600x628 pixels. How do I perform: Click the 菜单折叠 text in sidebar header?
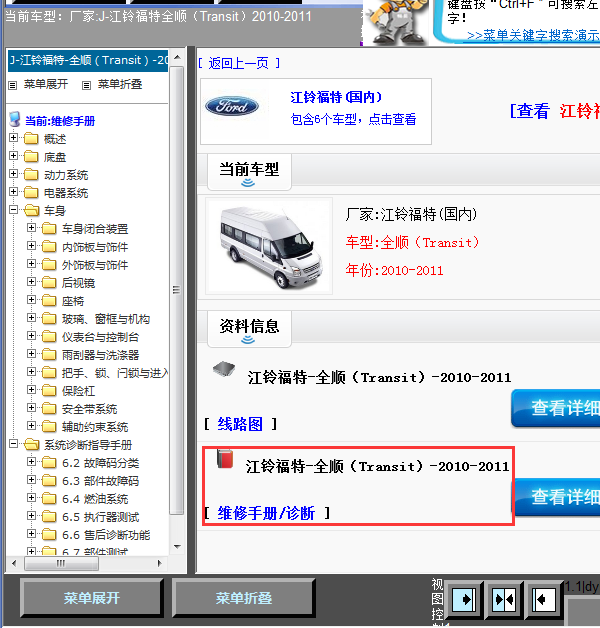[120, 84]
